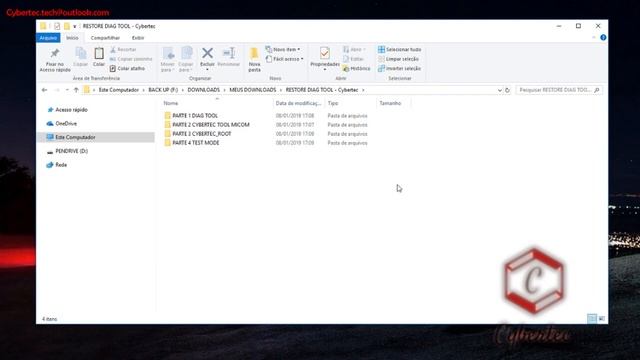Select folder PARTE 4 TEST MODE

pyautogui.click(x=196, y=143)
